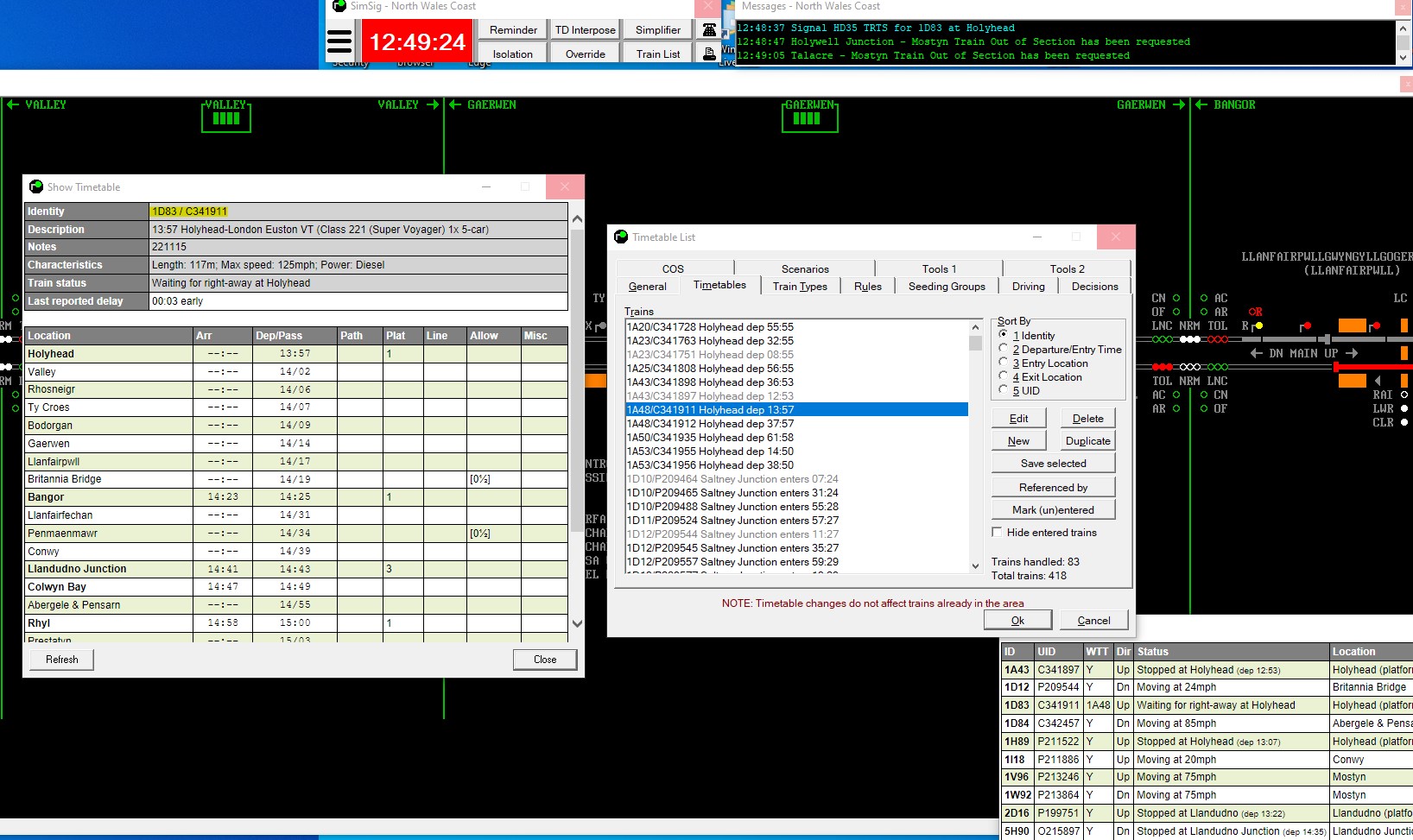1413x840 pixels.
Task: Click solid red TOL dots on lower track
Action: click(1163, 367)
